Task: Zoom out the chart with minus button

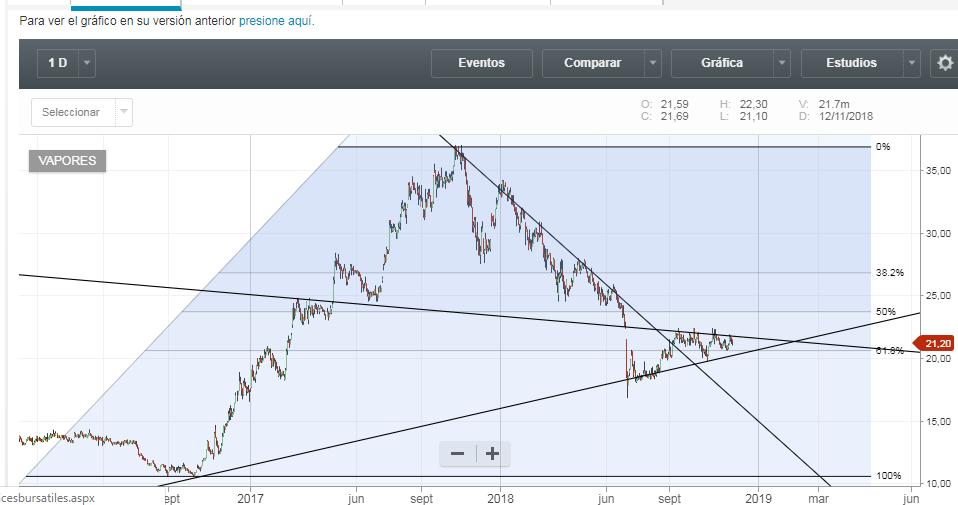Action: 458,454
